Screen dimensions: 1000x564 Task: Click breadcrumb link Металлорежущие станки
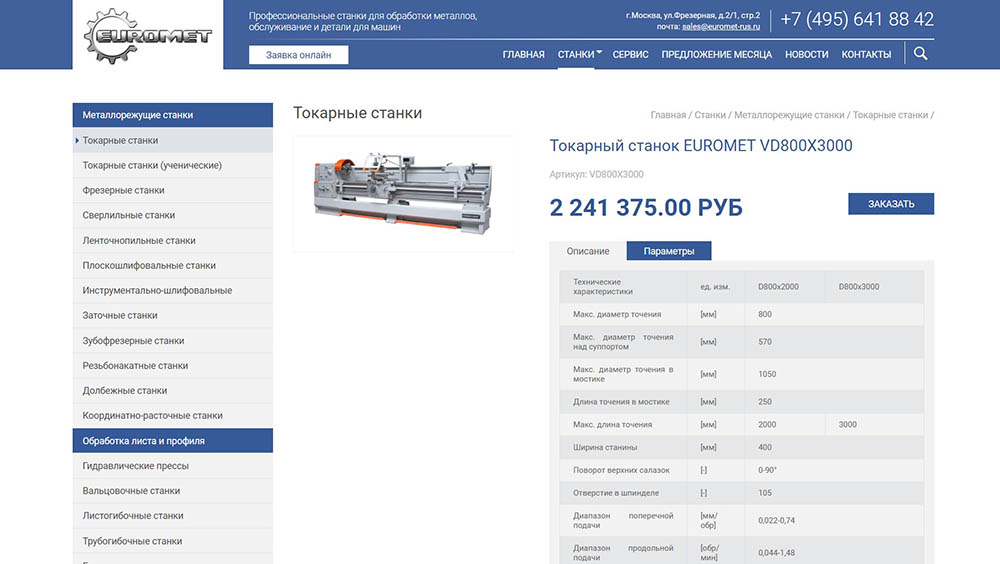tap(789, 115)
